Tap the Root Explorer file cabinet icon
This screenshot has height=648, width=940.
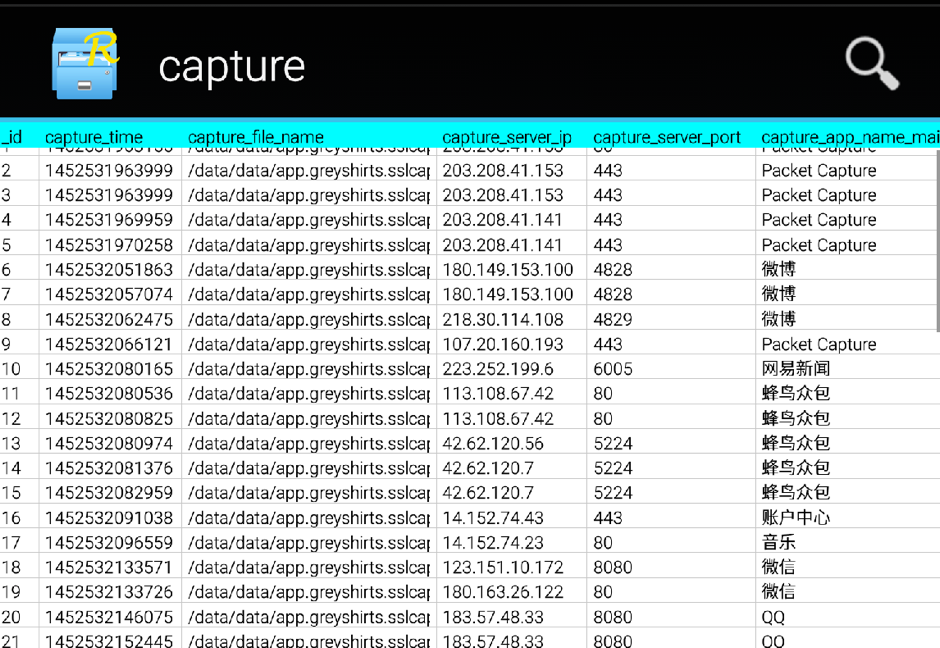(85, 64)
